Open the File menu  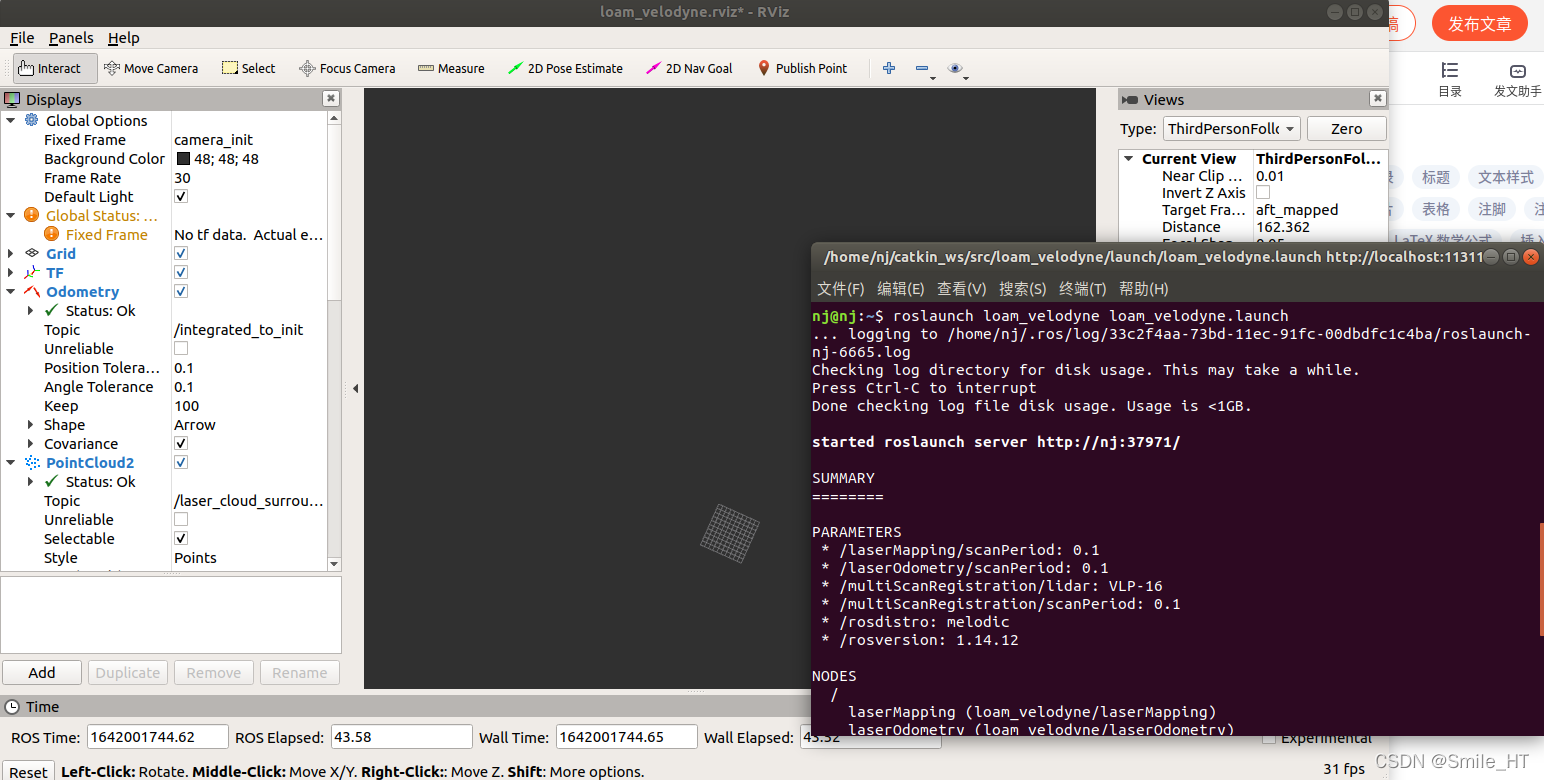22,38
